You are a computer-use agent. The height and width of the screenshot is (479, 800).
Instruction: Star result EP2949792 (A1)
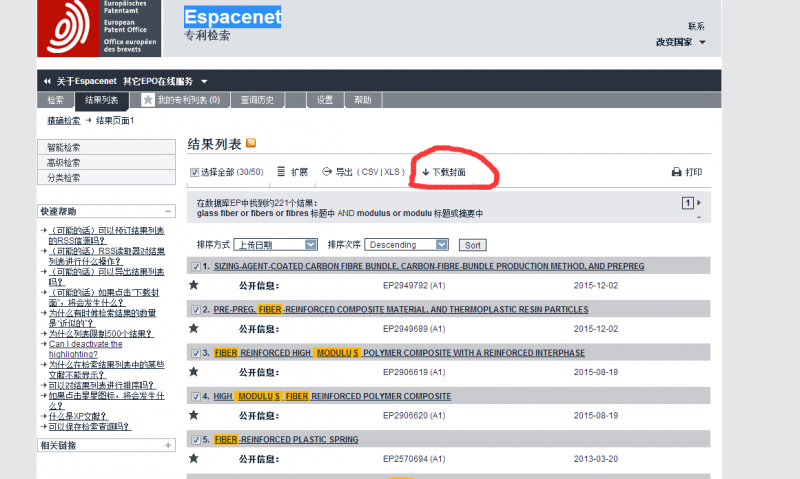click(x=193, y=285)
